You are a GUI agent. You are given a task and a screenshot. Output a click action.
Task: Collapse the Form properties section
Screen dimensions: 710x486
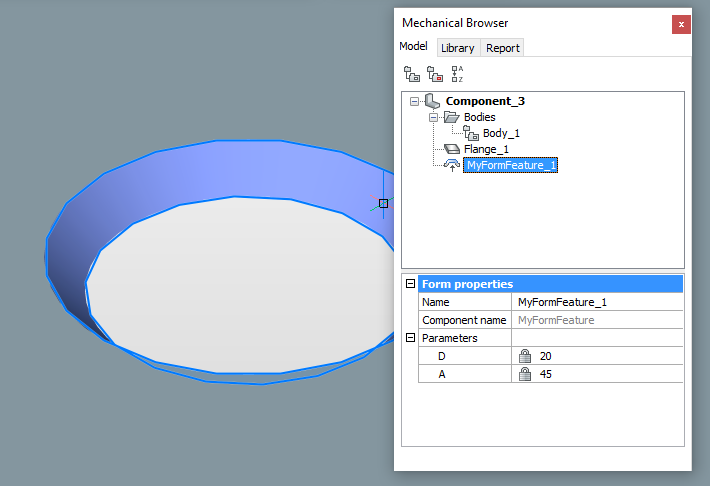(x=410, y=284)
